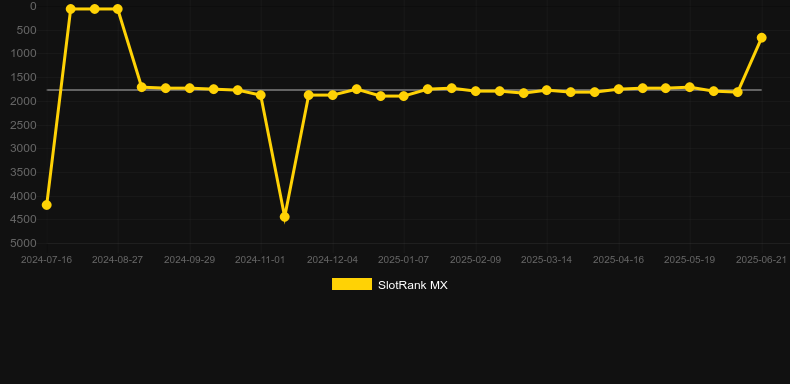Click the 500 y-axis label
Viewport: 790px width, 384px height.
(x=28, y=30)
